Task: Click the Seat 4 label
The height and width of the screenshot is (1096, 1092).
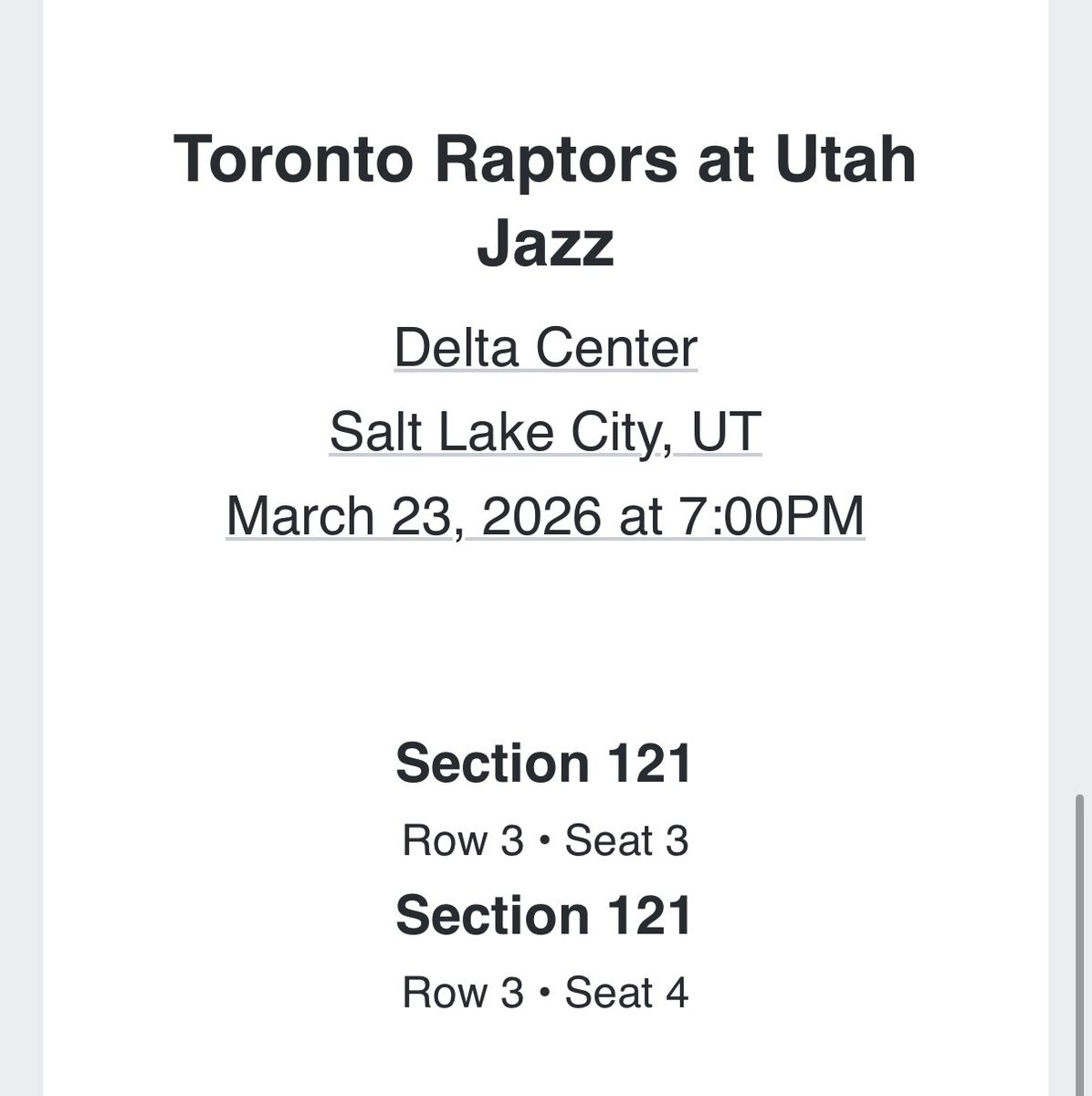Action: [626, 993]
